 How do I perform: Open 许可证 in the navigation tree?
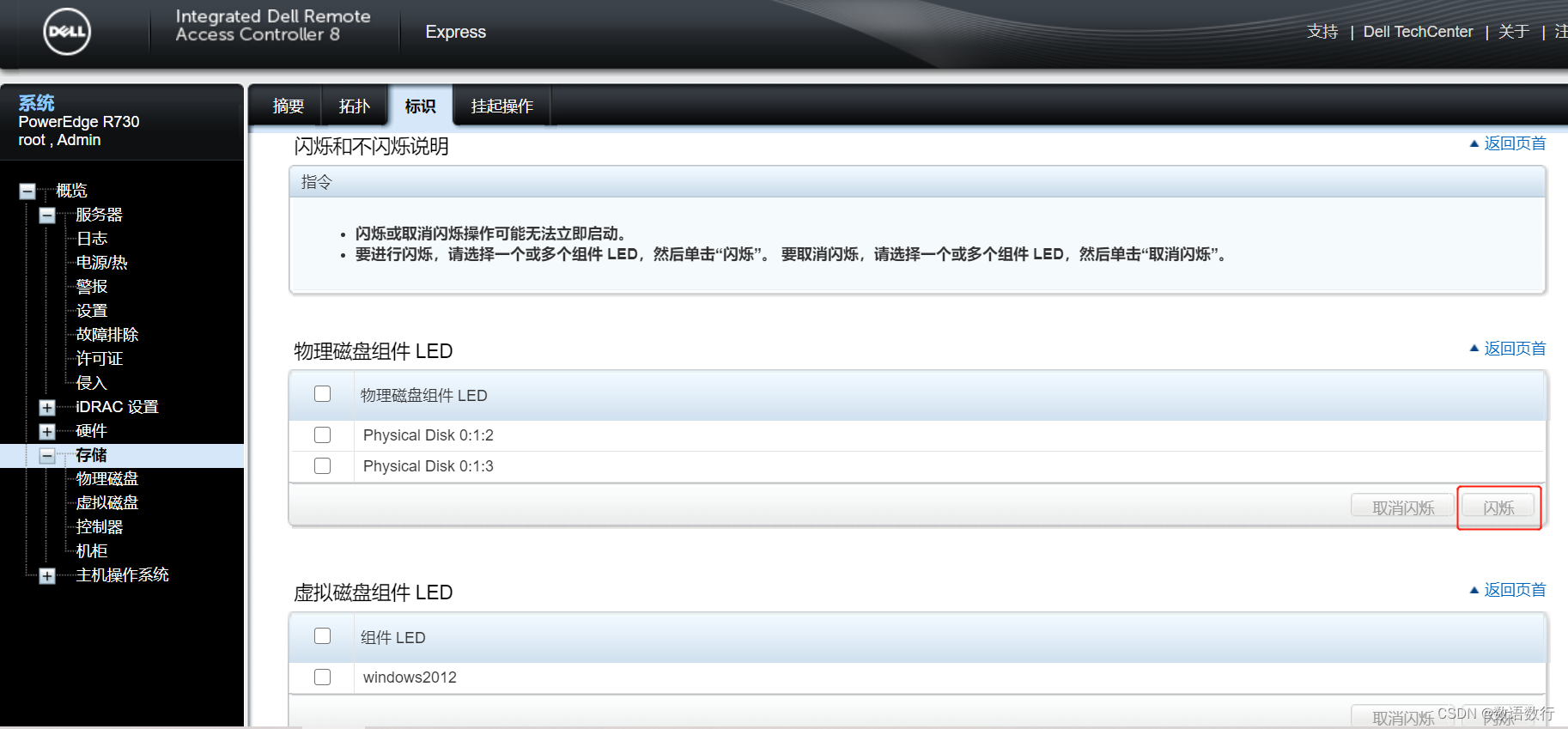coord(99,359)
